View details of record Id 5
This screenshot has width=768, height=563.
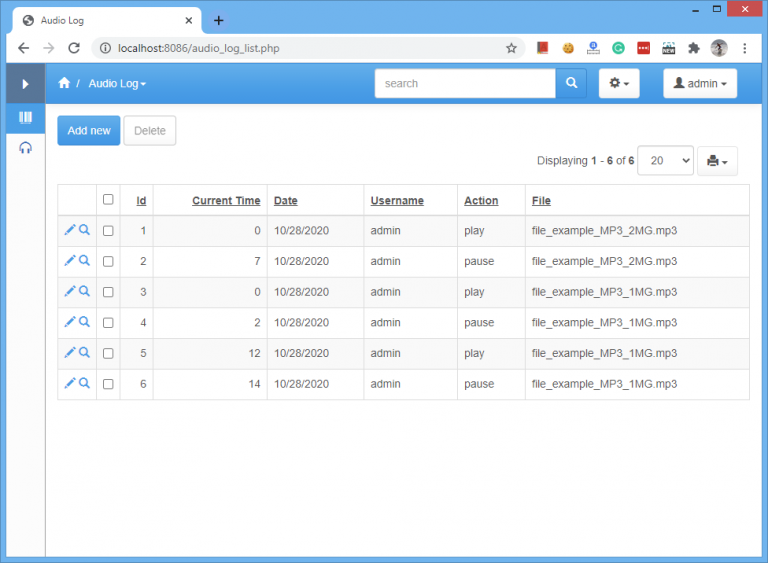click(85, 352)
